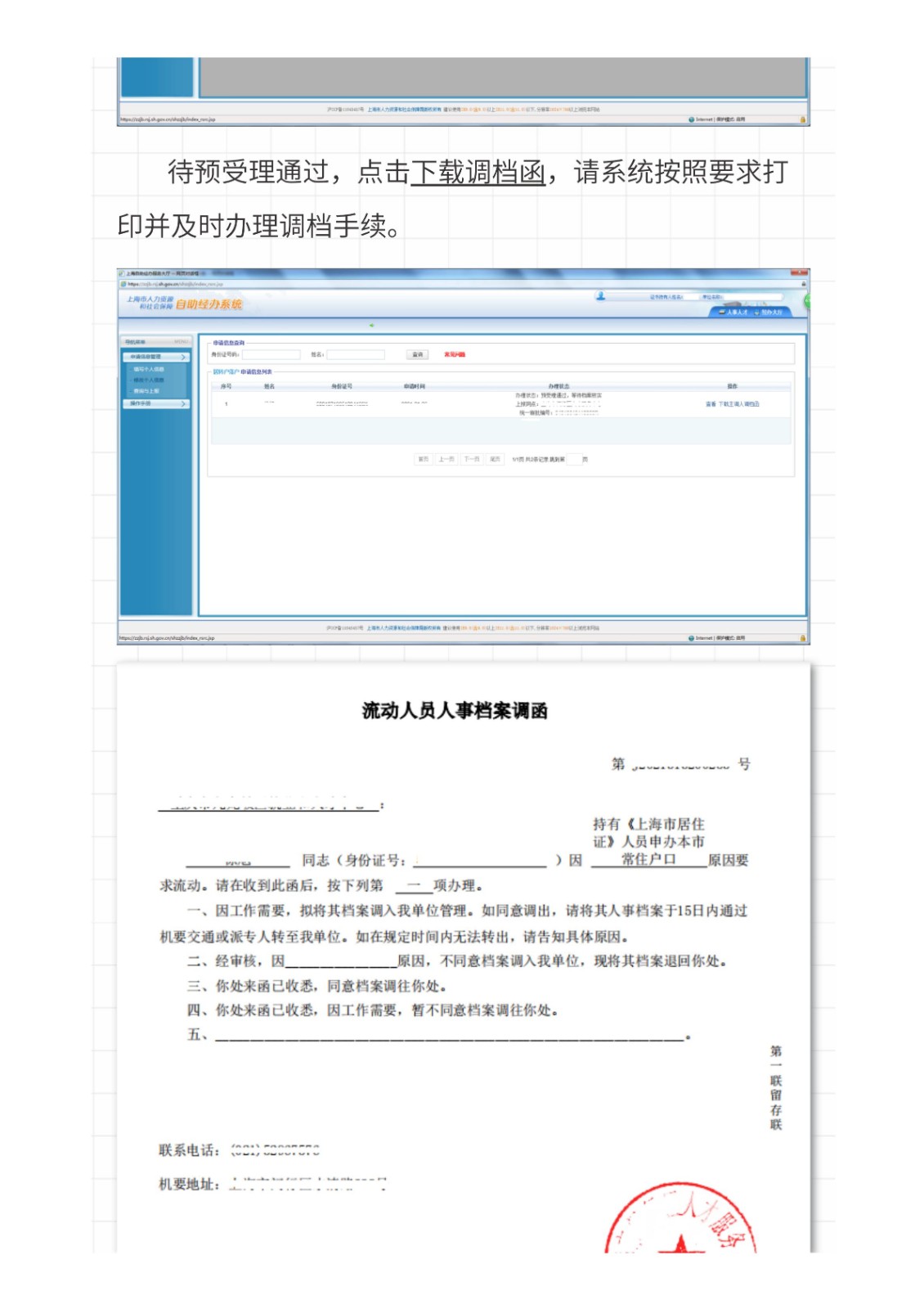Switch to the 经办大厅 tab
924x1309 pixels.
[769, 312]
